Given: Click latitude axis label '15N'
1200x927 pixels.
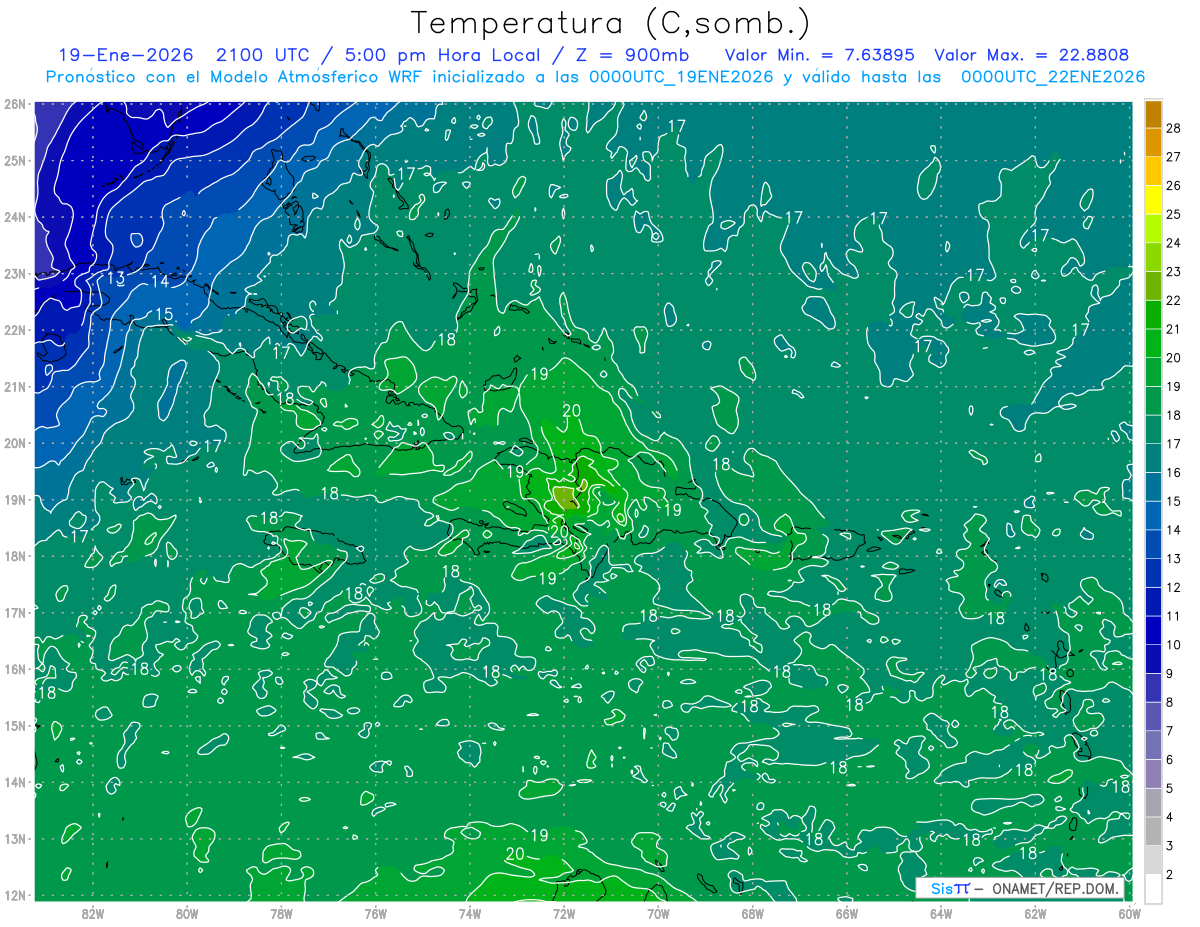Looking at the screenshot, I should pyautogui.click(x=15, y=726).
